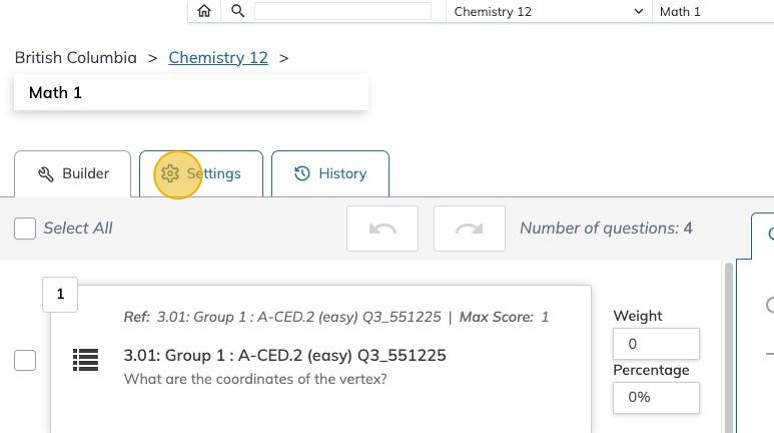Switch to the Settings tab

tap(201, 174)
